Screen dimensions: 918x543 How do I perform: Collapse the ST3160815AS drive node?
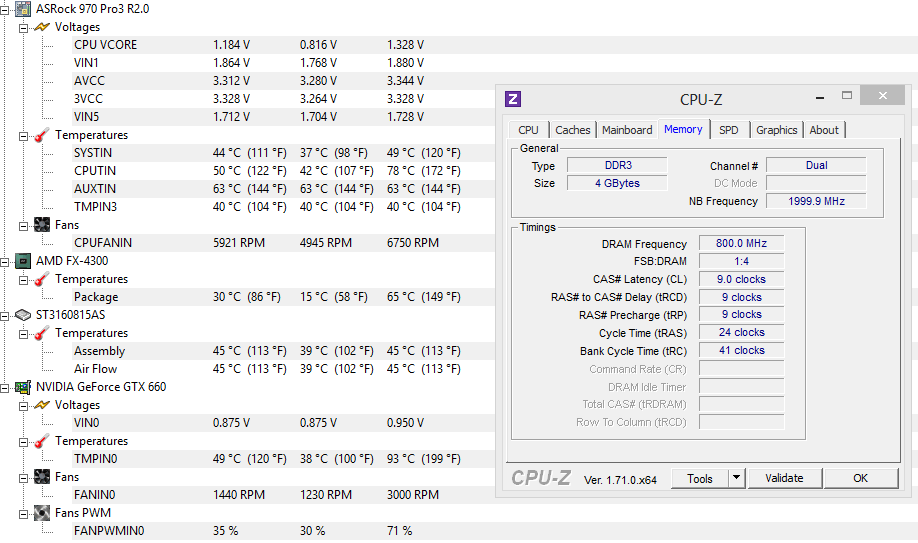(x=5, y=316)
